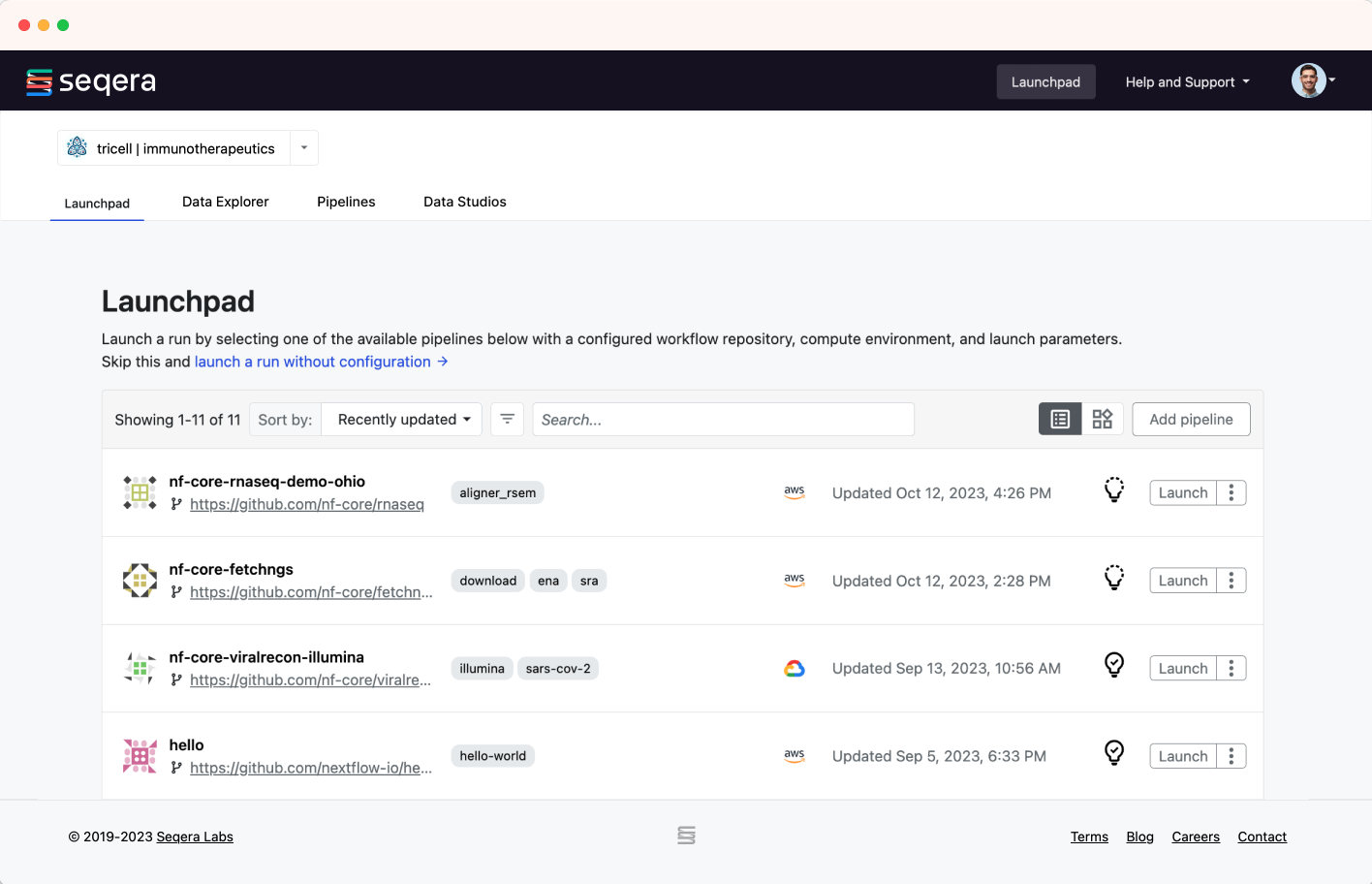Click optimized lightbulb icon for nf-core-viralrecon-illumina

point(1114,666)
